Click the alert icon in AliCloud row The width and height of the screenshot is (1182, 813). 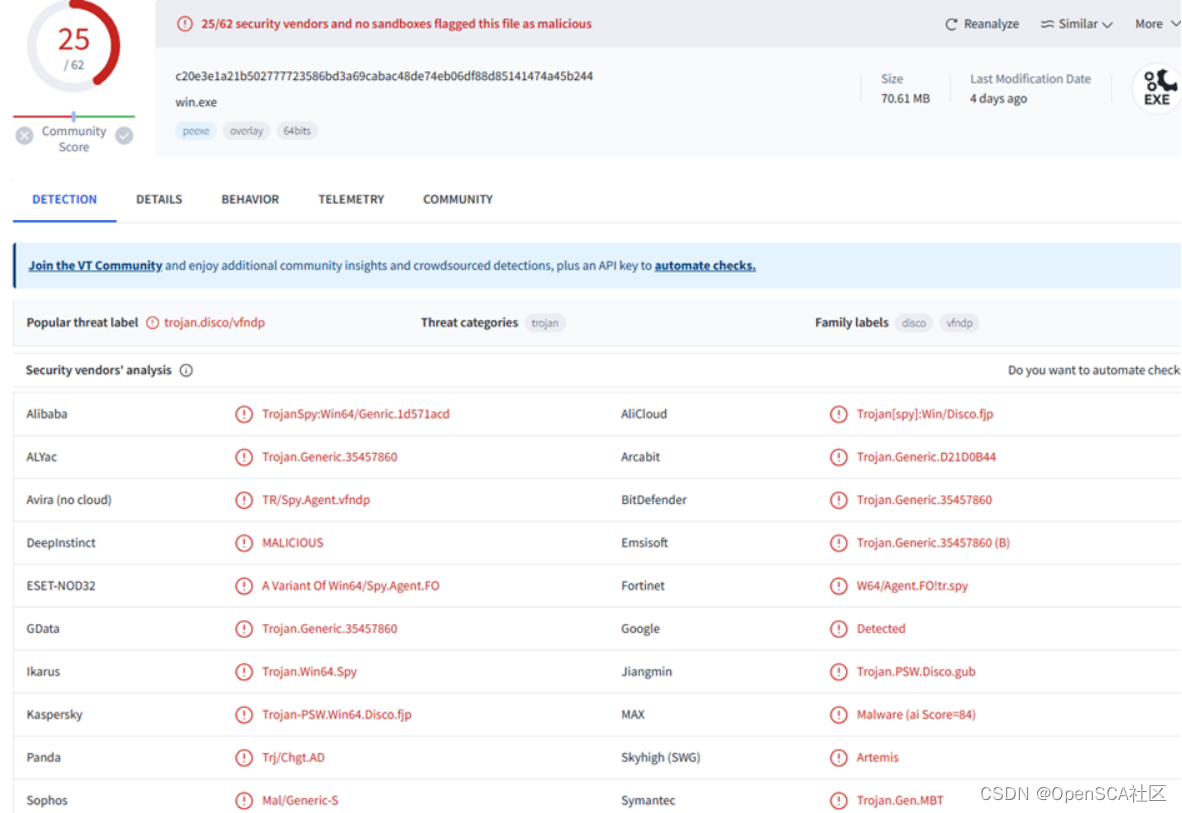click(x=838, y=414)
